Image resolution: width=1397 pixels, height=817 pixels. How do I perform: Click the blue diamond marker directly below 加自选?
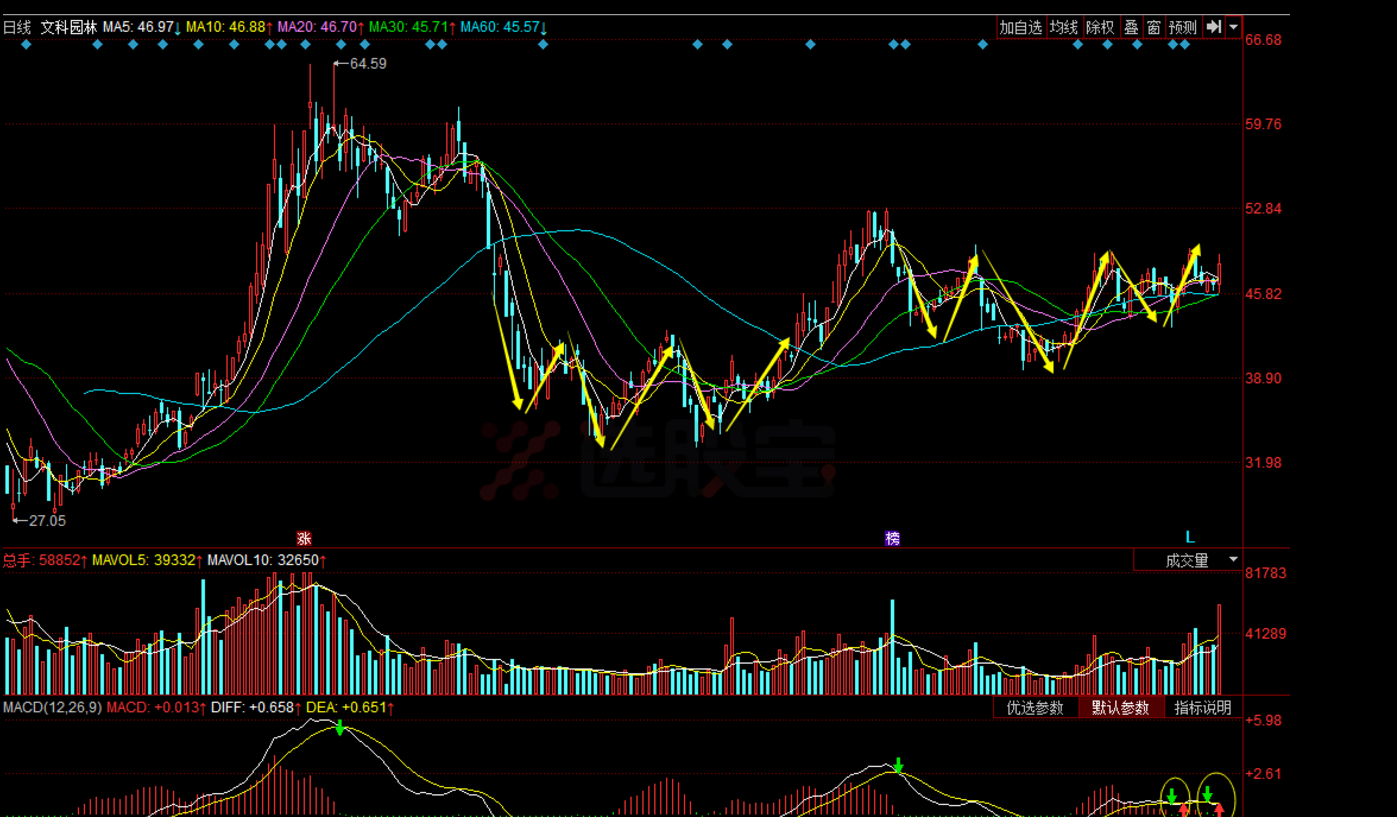click(x=982, y=44)
